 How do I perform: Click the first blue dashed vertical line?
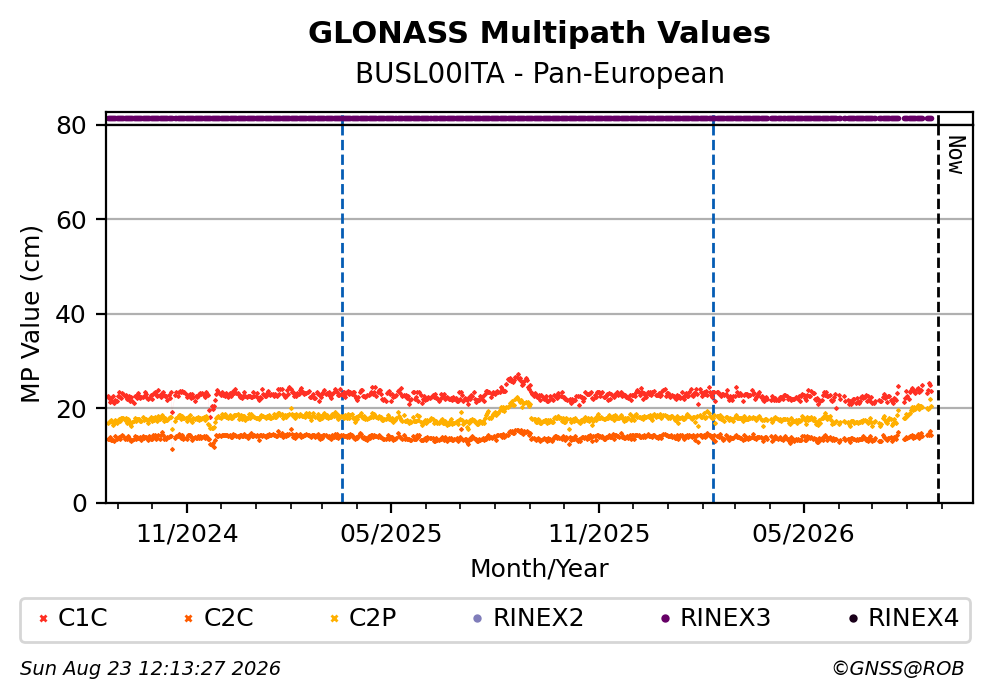pyautogui.click(x=343, y=310)
